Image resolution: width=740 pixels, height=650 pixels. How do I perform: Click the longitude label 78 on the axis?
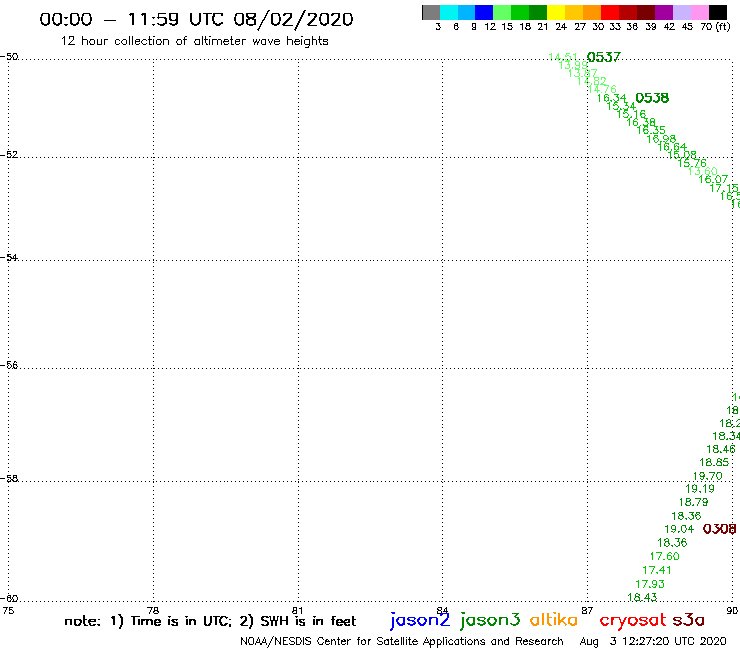(153, 610)
